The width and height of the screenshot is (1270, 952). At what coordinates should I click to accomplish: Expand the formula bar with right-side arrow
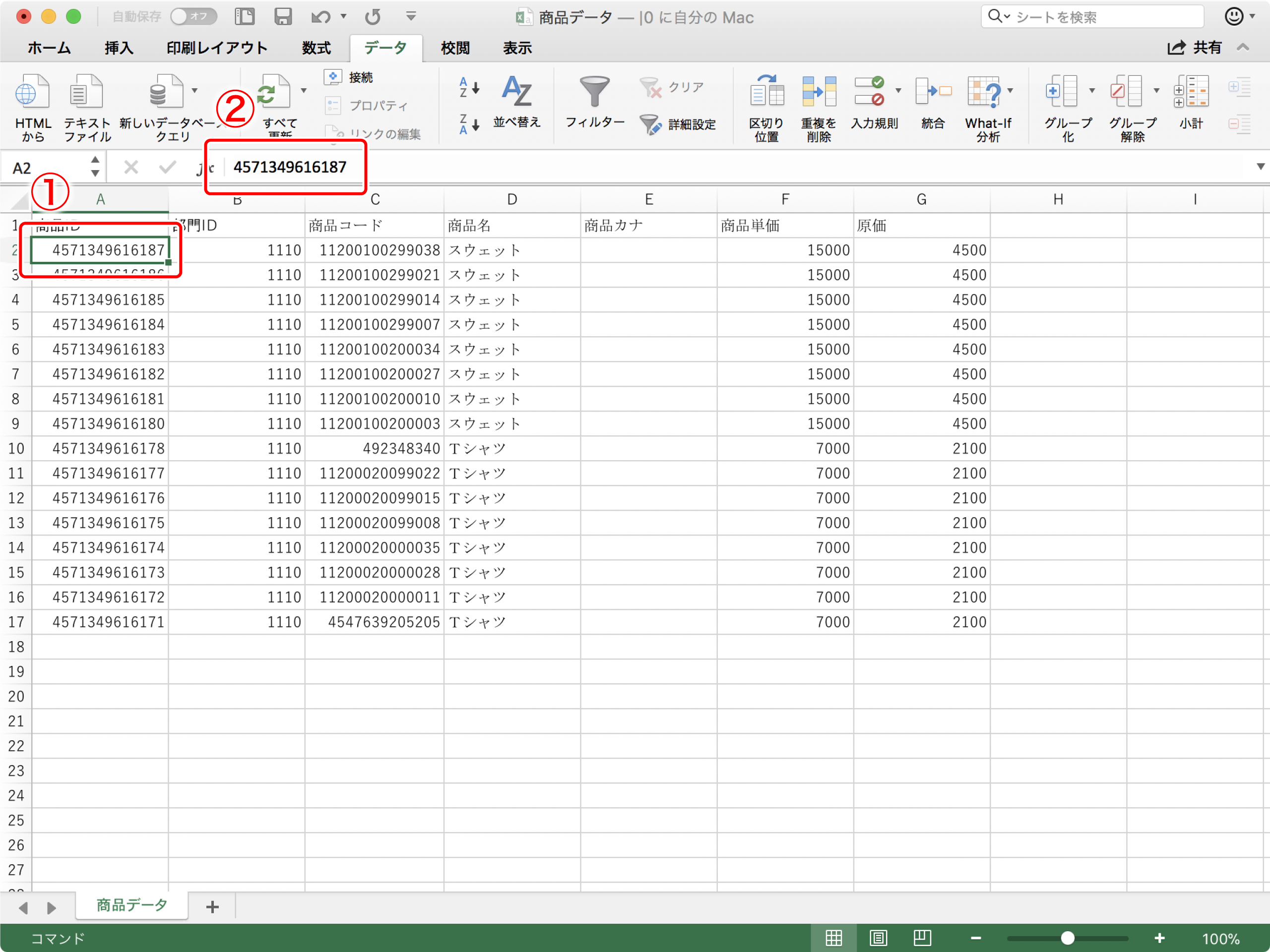point(1260,167)
